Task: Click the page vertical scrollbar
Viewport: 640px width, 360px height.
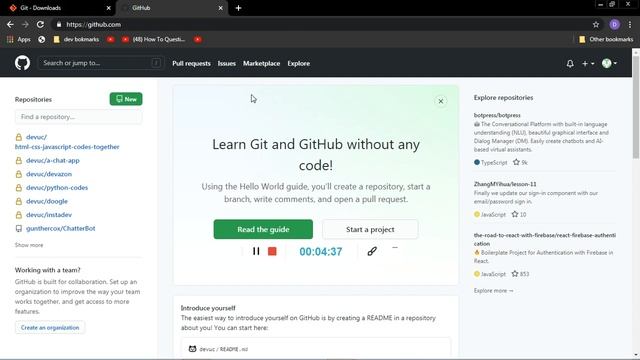Action: [636, 107]
